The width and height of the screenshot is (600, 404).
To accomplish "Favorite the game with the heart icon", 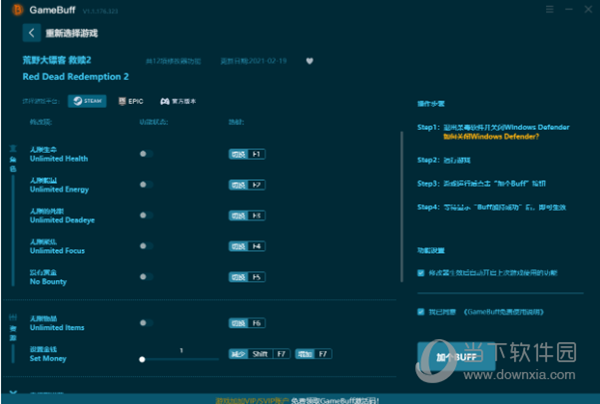I will [310, 61].
